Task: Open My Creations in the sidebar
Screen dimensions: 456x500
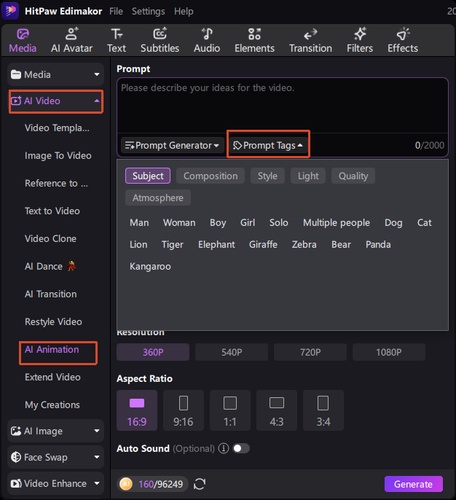Action: [x=52, y=405]
